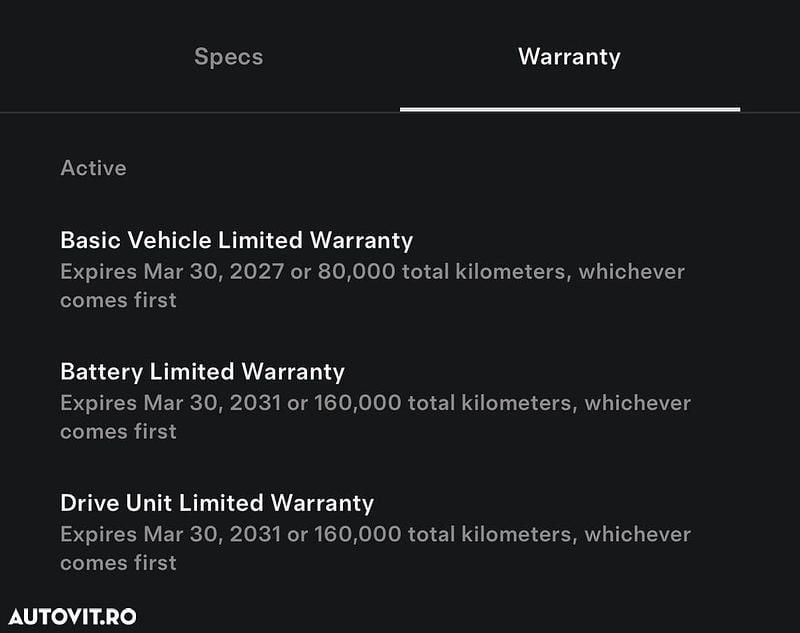Click the word 'Expires' under Basic Vehicle warranty
The height and width of the screenshot is (633, 800).
(97, 272)
